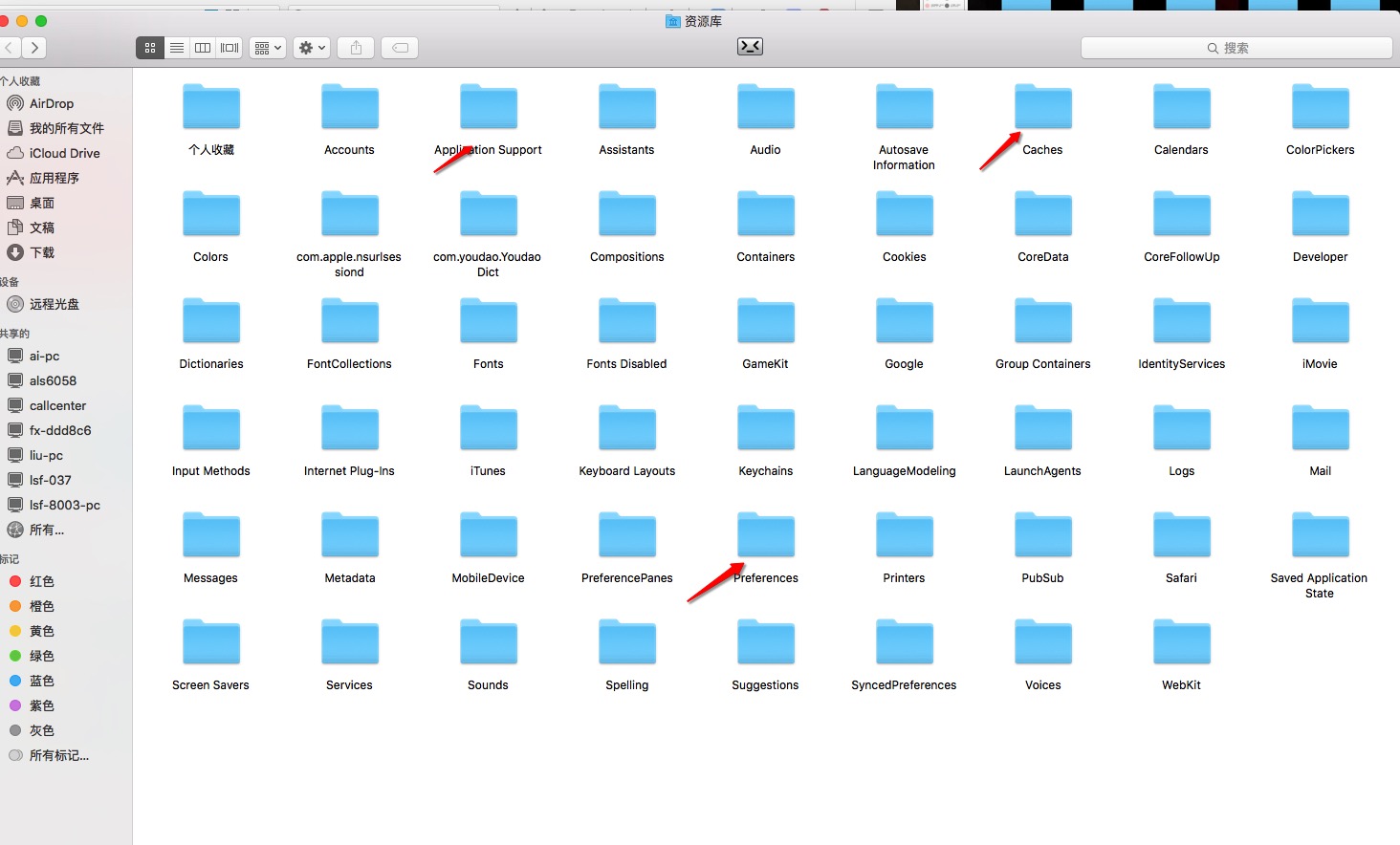Select shared computer callcenter
The height and width of the screenshot is (845, 1400).
pyautogui.click(x=57, y=405)
